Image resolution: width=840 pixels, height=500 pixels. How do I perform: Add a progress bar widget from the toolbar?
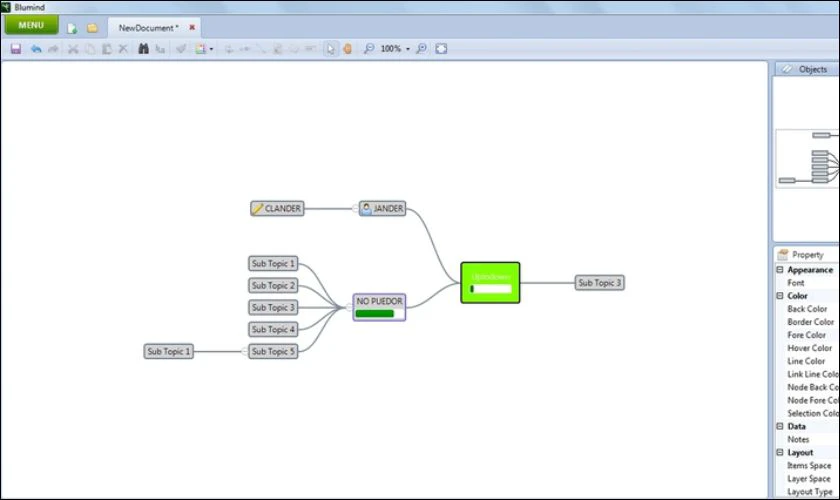[x=294, y=49]
